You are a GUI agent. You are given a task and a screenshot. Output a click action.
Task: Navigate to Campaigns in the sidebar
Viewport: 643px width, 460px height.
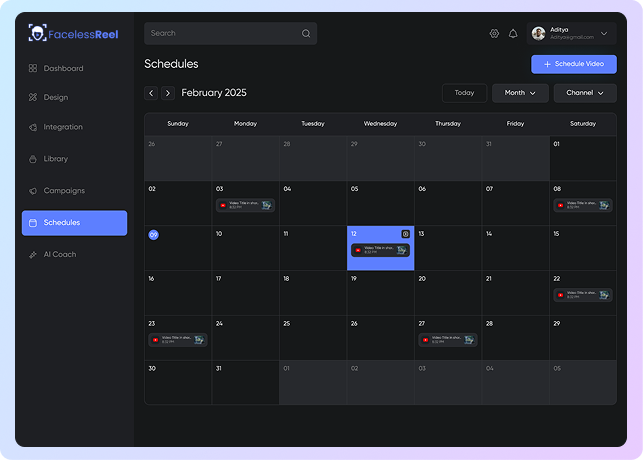pyautogui.click(x=64, y=191)
